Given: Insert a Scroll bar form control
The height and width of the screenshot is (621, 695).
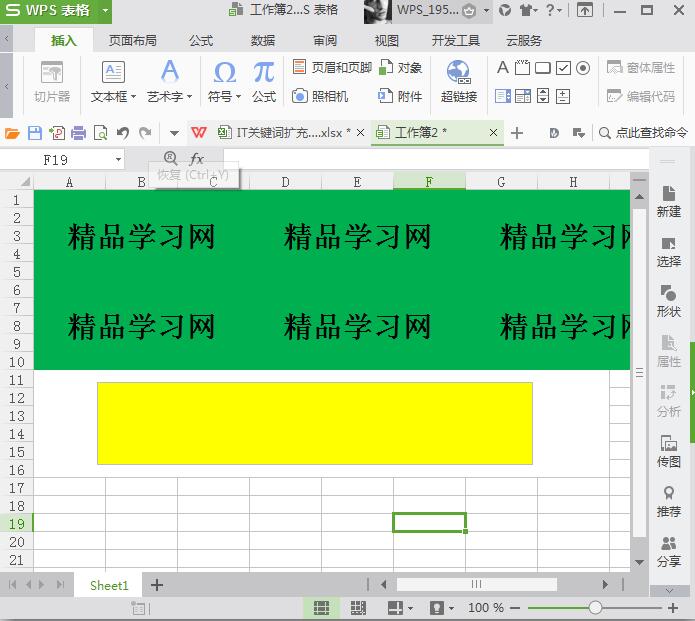Looking at the screenshot, I should [x=543, y=96].
